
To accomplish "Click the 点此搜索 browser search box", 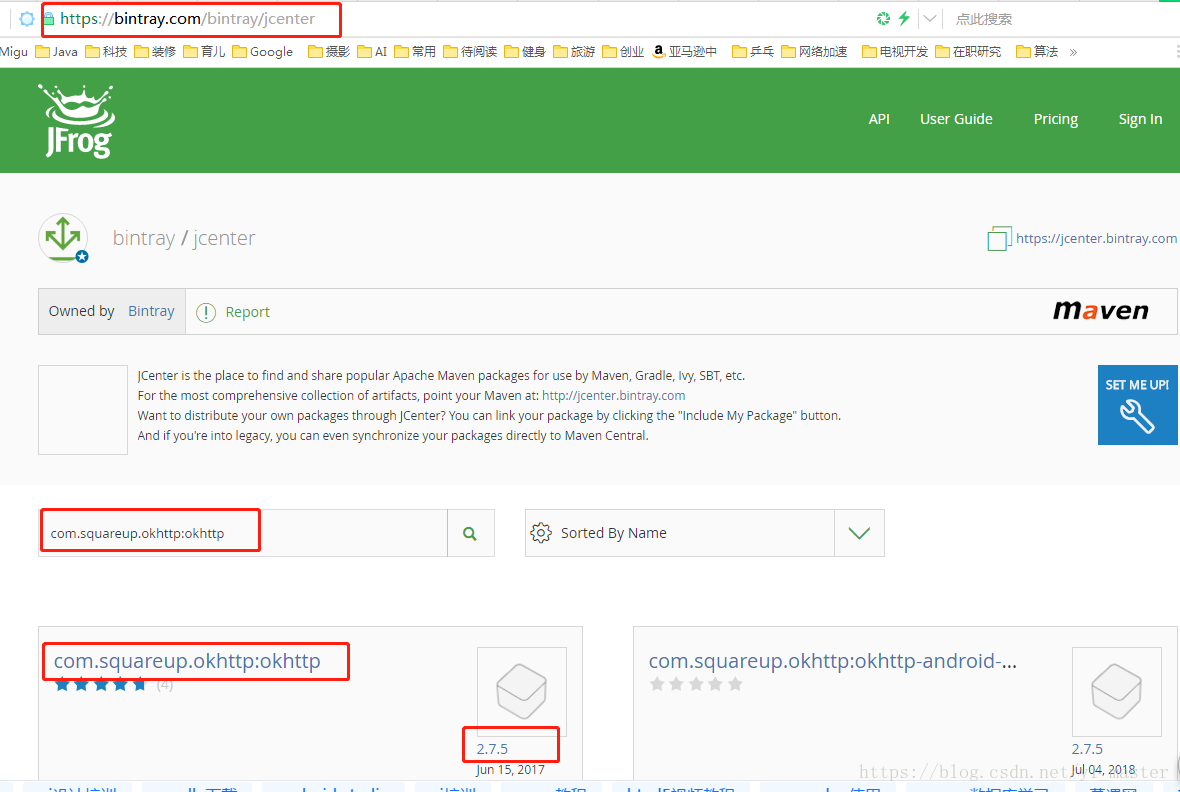I will coord(984,19).
